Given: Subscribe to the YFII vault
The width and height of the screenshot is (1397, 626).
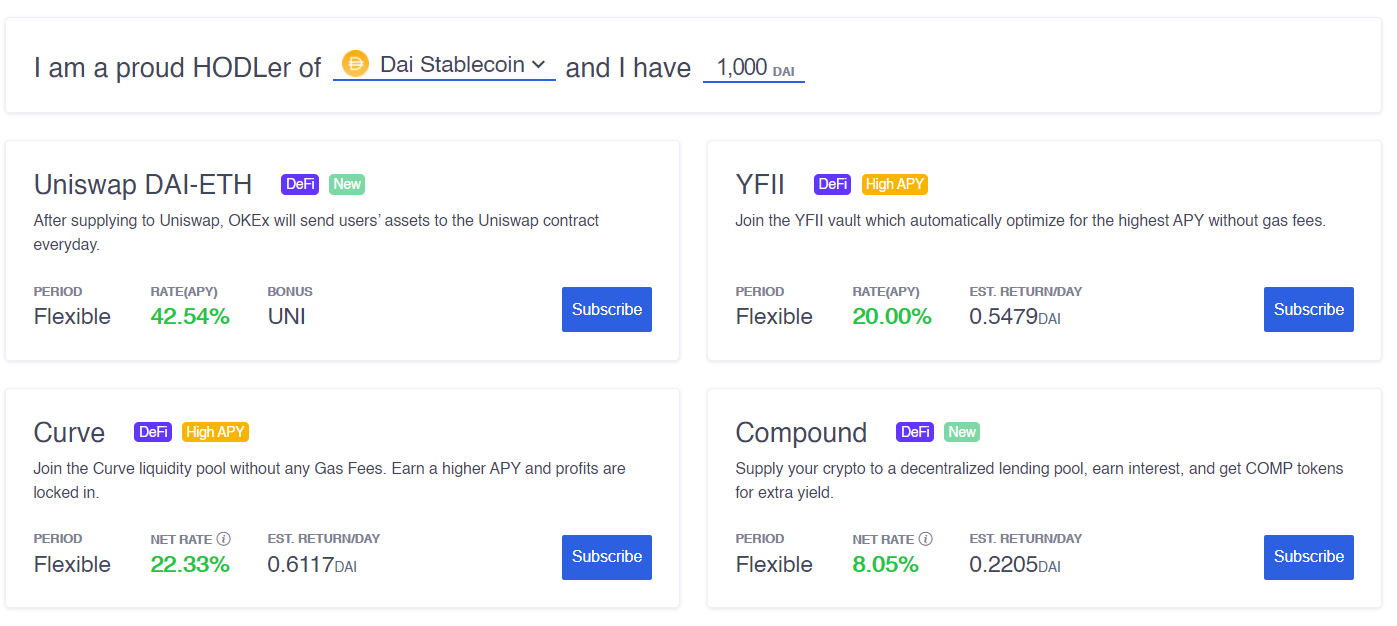Looking at the screenshot, I should pos(1308,309).
